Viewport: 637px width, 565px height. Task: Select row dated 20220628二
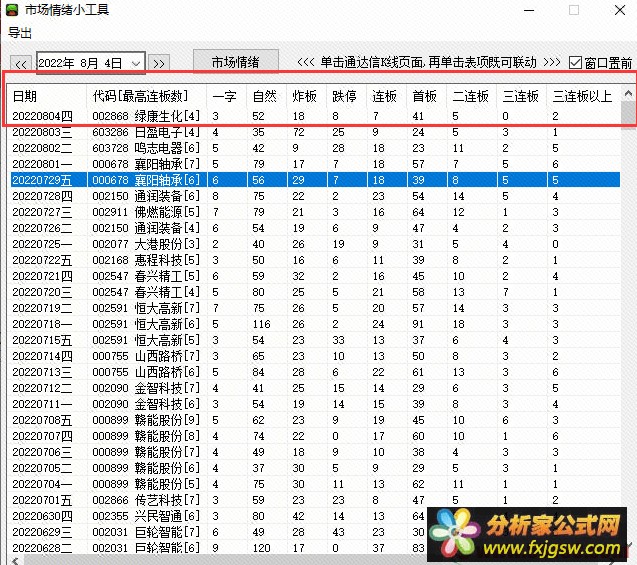[x=313, y=548]
